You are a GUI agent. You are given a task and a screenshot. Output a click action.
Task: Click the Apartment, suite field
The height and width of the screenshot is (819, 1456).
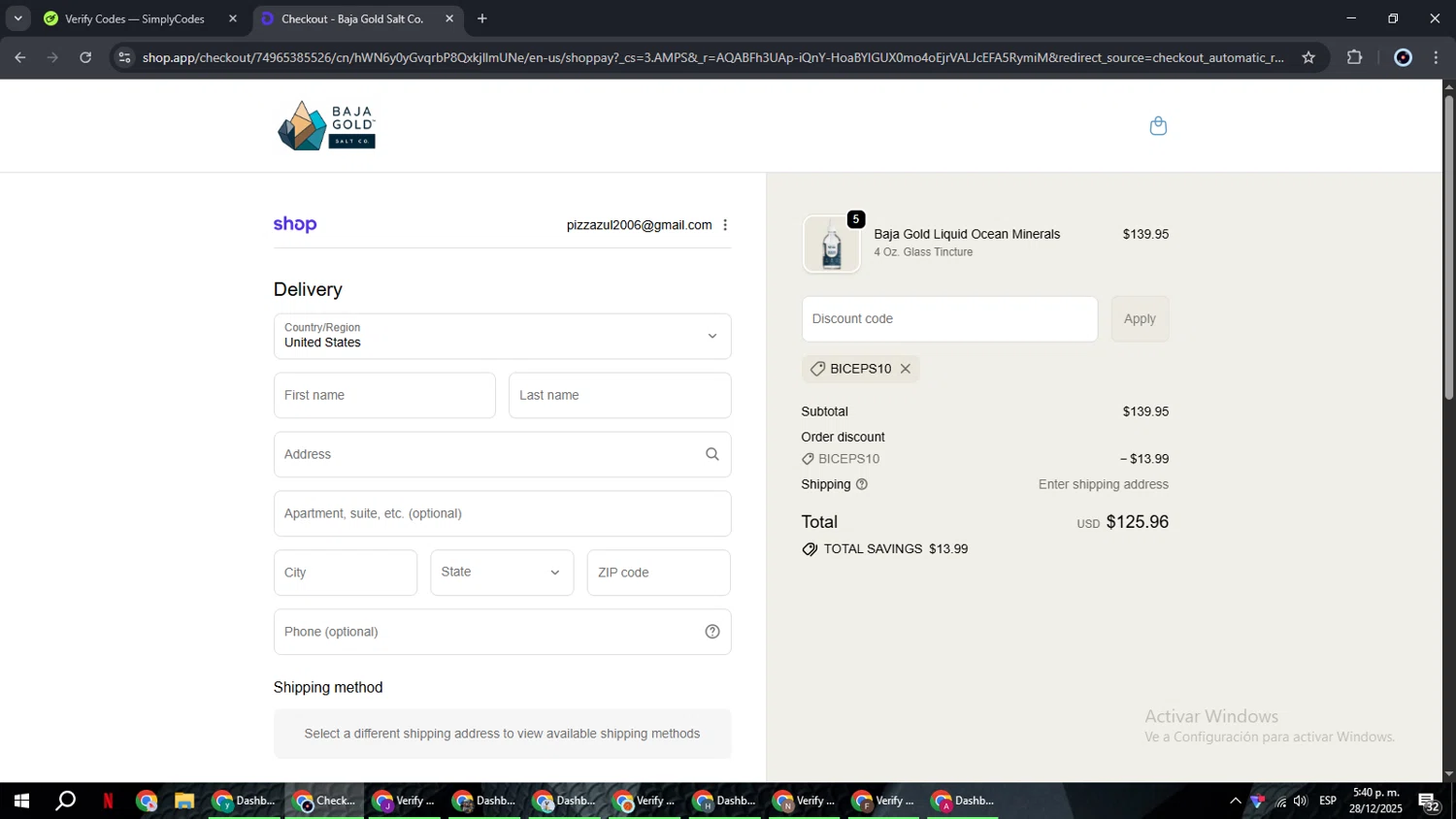[502, 513]
